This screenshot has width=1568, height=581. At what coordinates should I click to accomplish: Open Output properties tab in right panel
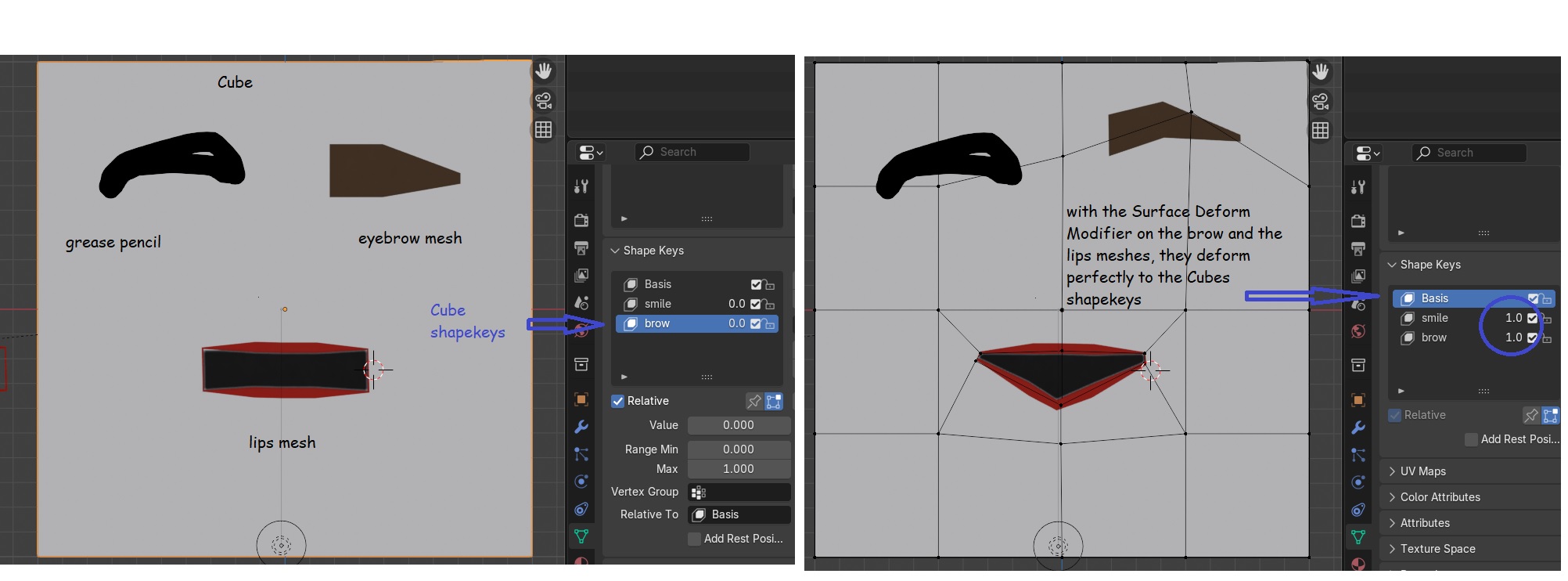[1358, 249]
